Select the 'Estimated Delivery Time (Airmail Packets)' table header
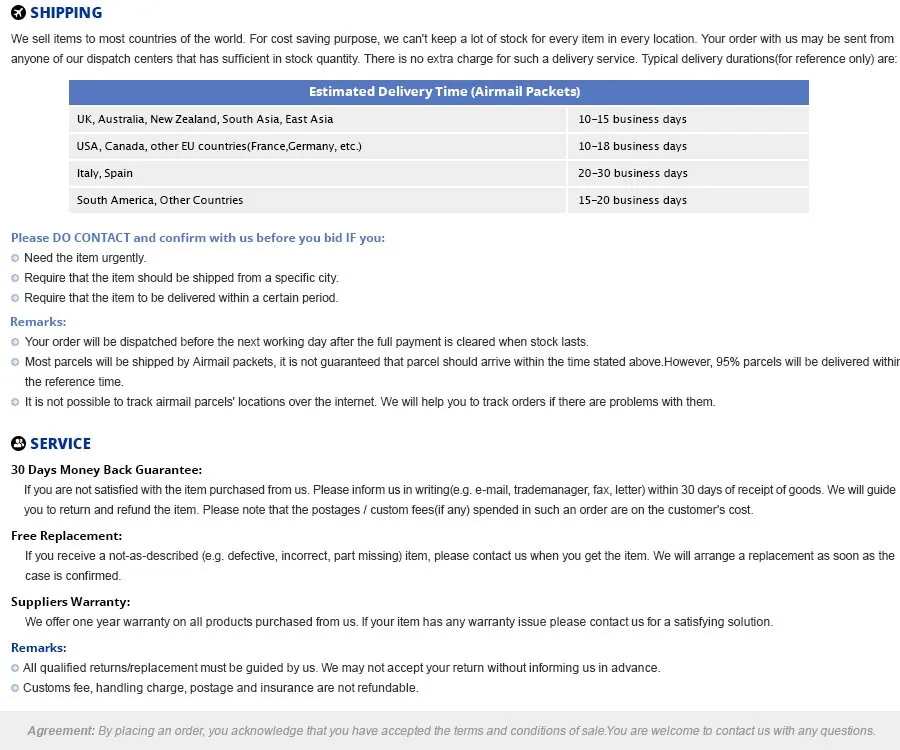The height and width of the screenshot is (750, 900). click(x=439, y=92)
